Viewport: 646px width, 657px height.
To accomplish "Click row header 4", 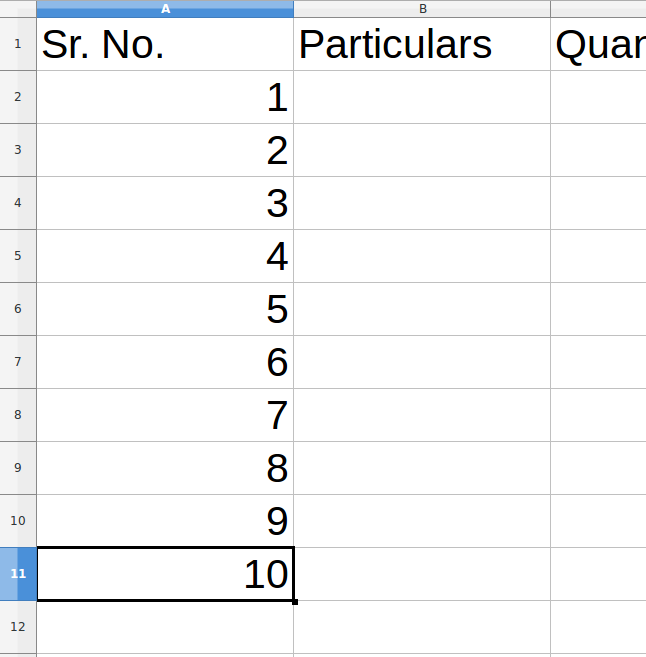I will (x=17, y=203).
